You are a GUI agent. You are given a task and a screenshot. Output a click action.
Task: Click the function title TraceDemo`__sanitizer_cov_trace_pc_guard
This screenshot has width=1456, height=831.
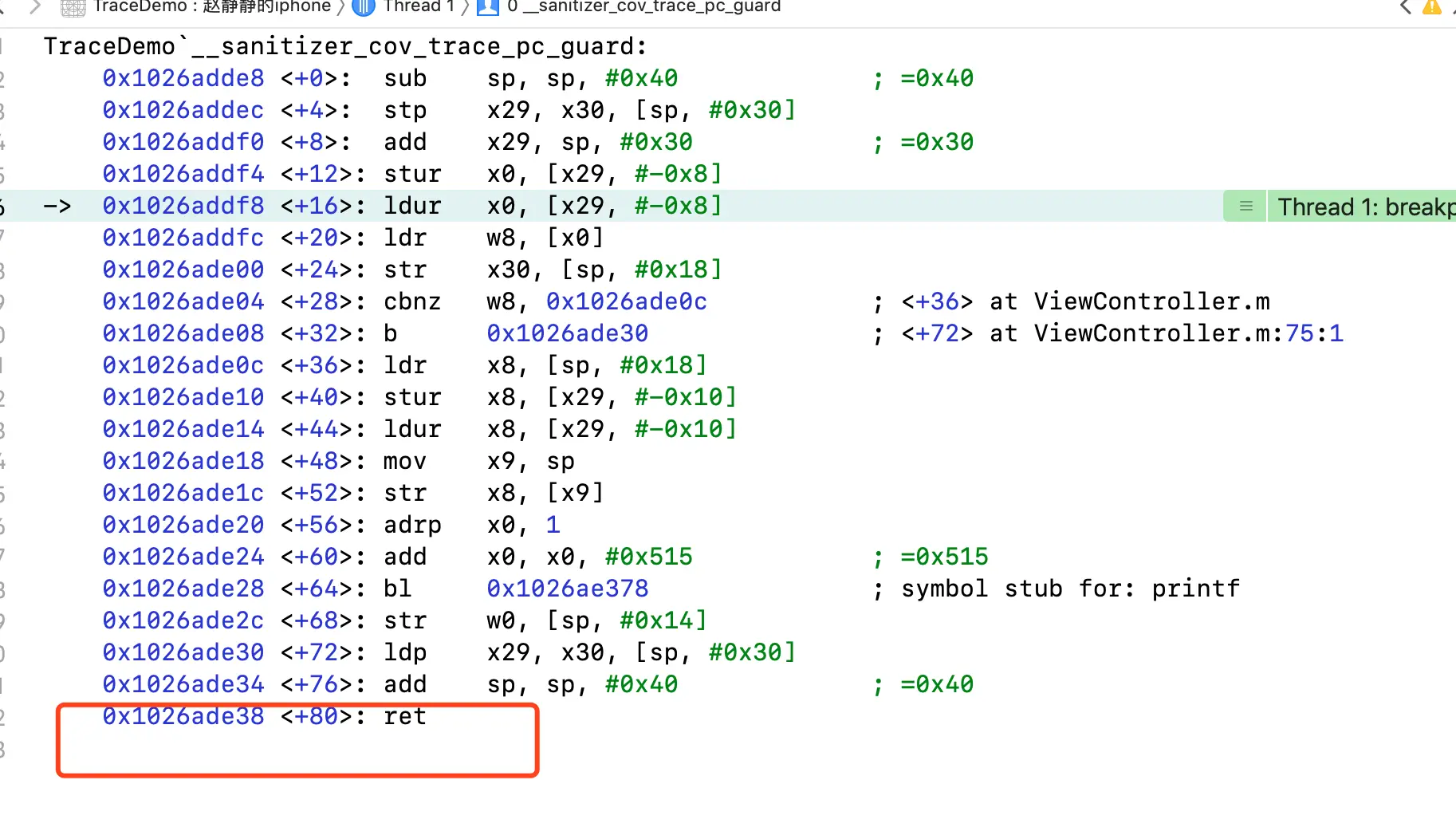[x=344, y=46]
